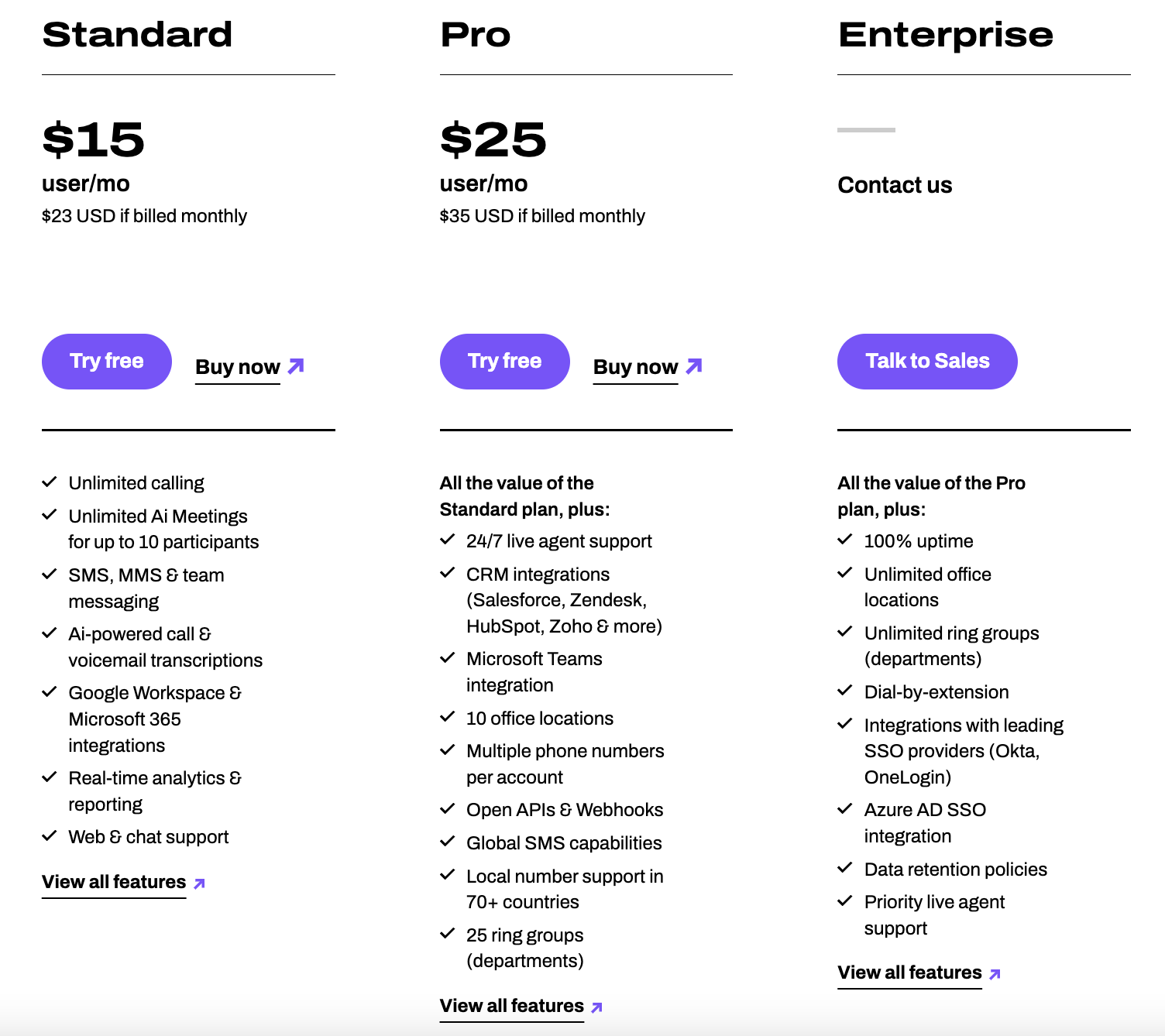Open Buy now link under Pro plan

click(x=635, y=367)
